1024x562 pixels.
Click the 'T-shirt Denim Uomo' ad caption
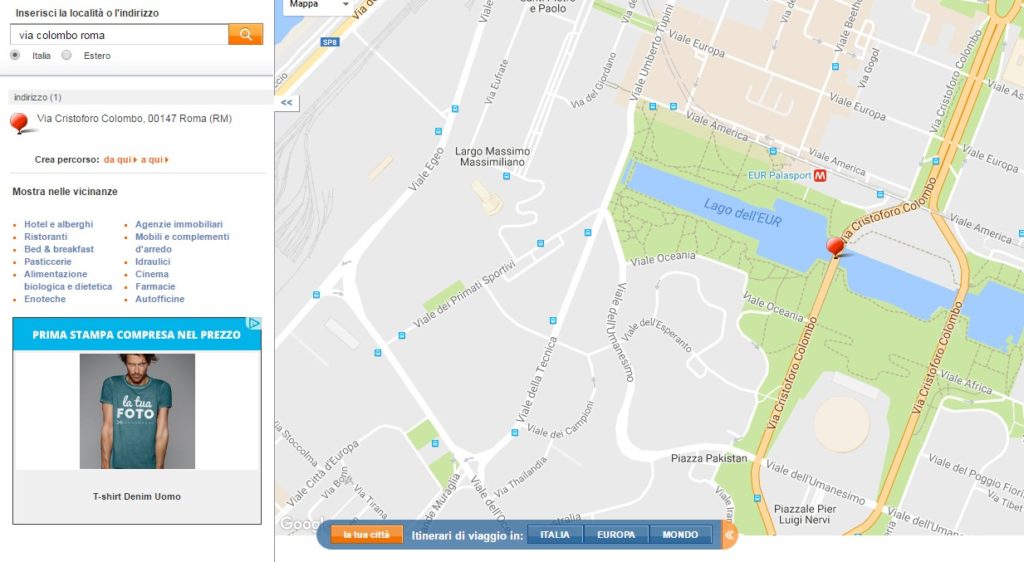pyautogui.click(x=136, y=496)
